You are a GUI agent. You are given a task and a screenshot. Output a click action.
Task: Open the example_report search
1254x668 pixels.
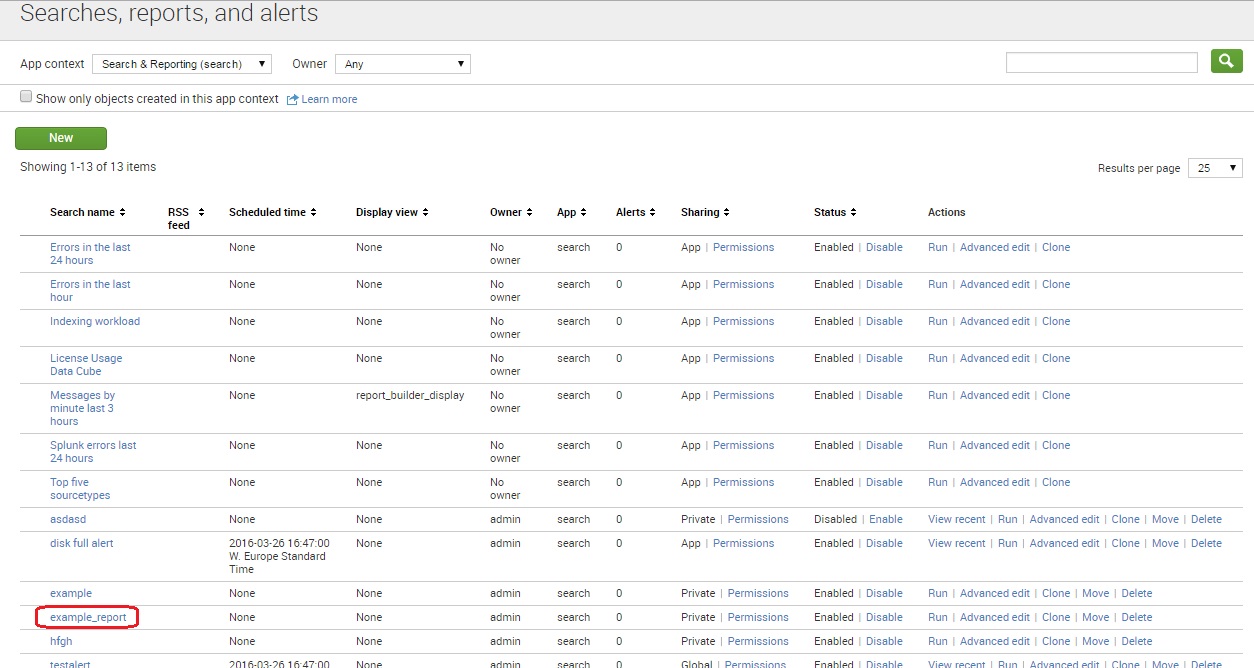pos(87,617)
